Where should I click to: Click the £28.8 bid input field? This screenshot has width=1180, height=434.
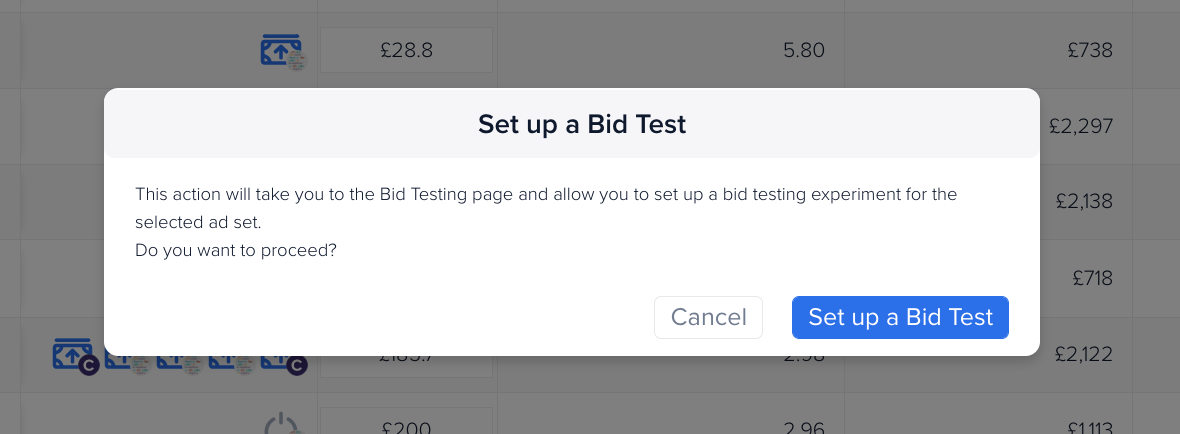[x=406, y=50]
